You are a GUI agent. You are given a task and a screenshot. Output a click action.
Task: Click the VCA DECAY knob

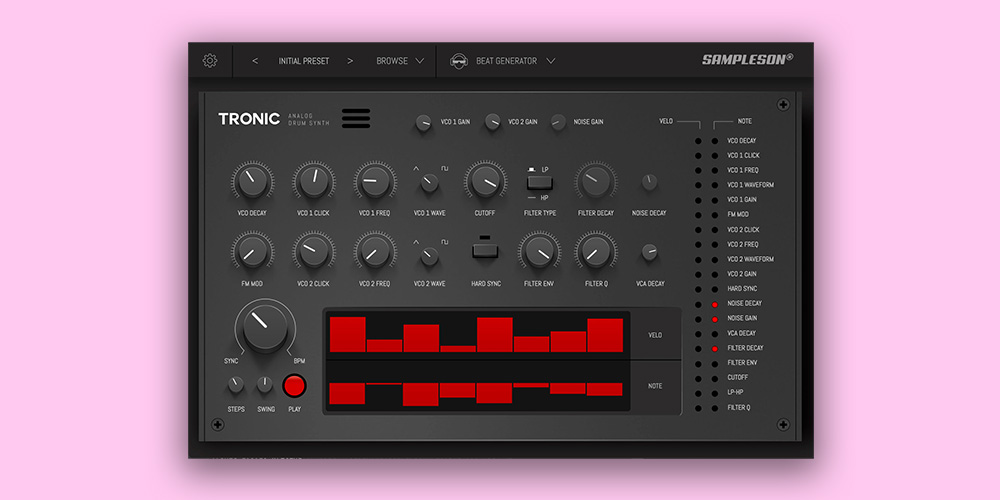point(649,253)
